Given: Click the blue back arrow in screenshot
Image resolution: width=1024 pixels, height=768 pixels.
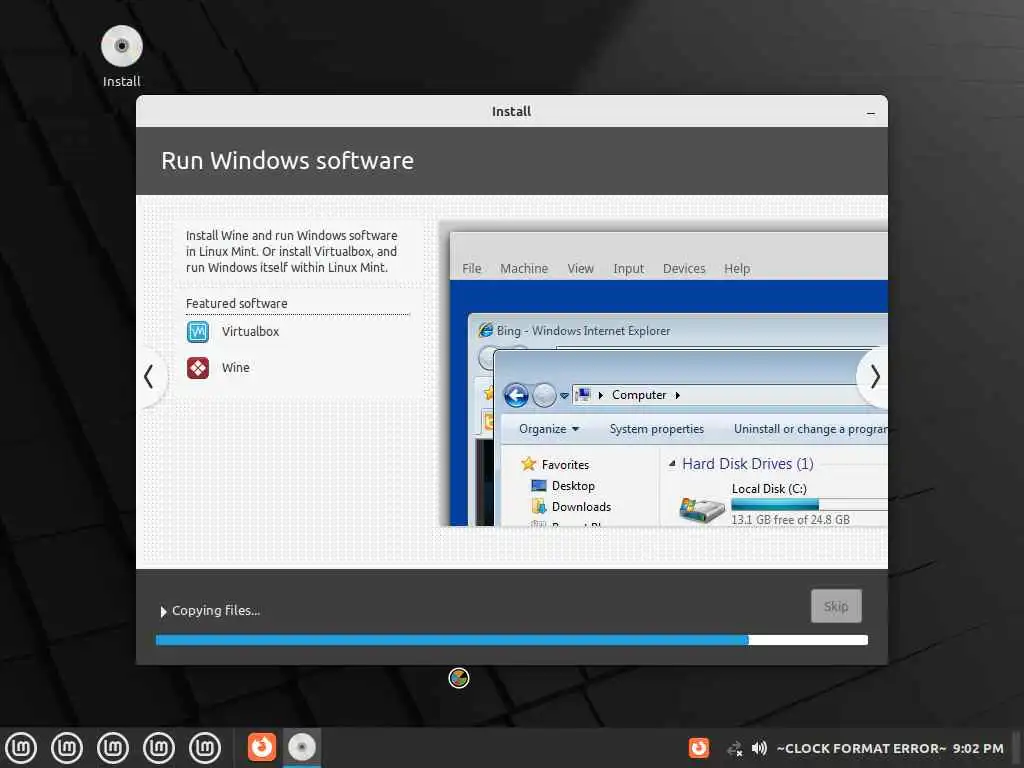Looking at the screenshot, I should (x=516, y=395).
